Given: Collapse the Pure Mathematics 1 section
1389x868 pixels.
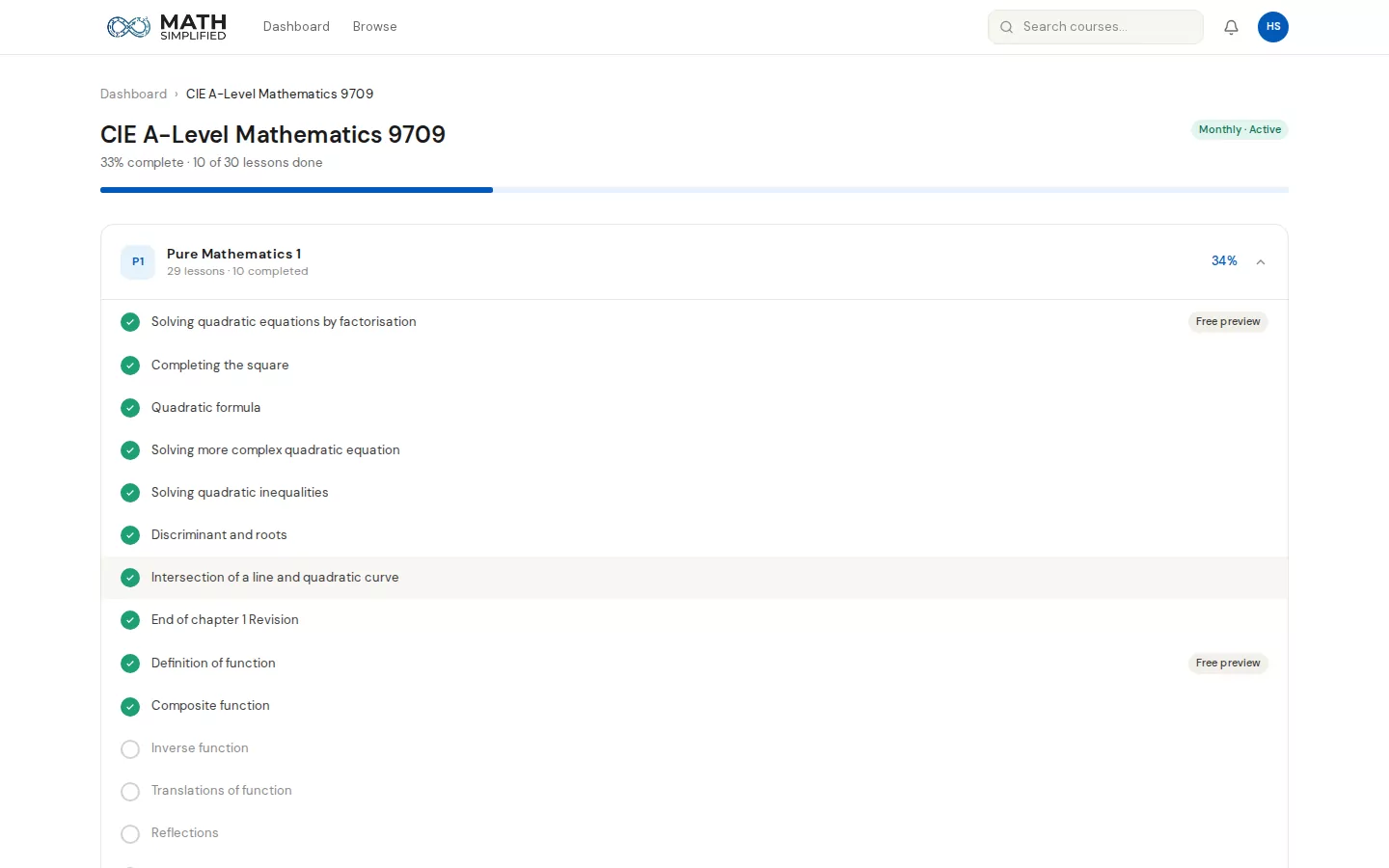Looking at the screenshot, I should (x=1260, y=261).
